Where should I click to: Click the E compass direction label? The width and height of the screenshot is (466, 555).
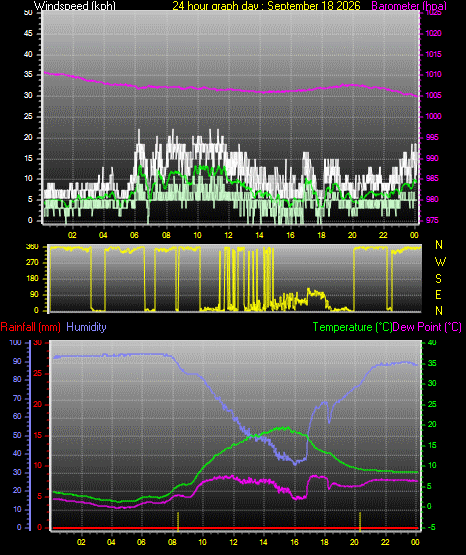click(x=438, y=294)
